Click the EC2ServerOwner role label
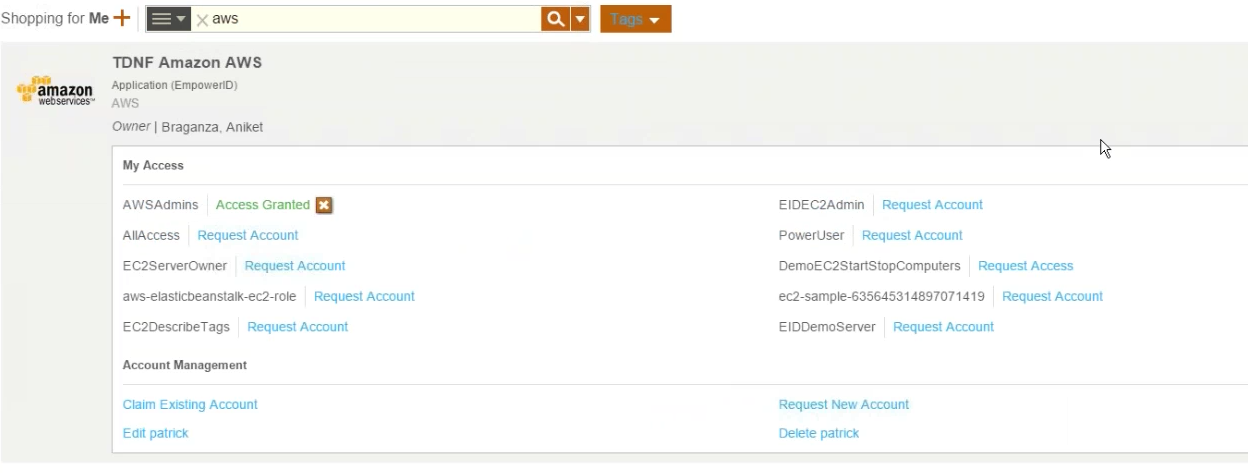 pos(174,266)
